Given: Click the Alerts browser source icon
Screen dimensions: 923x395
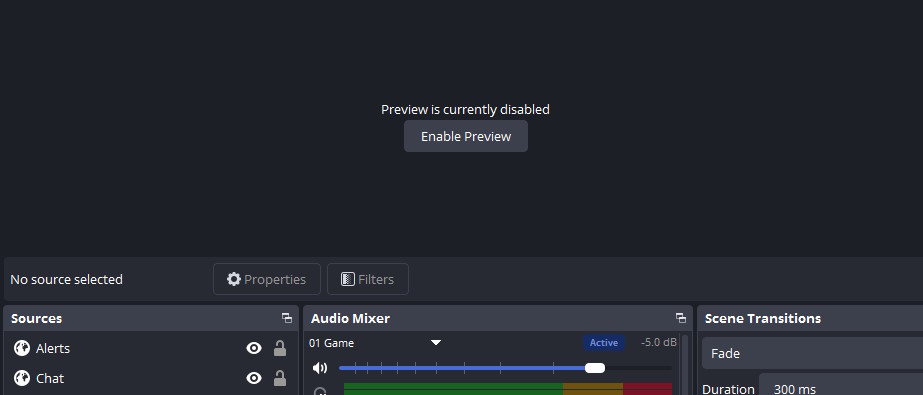Looking at the screenshot, I should tap(22, 348).
